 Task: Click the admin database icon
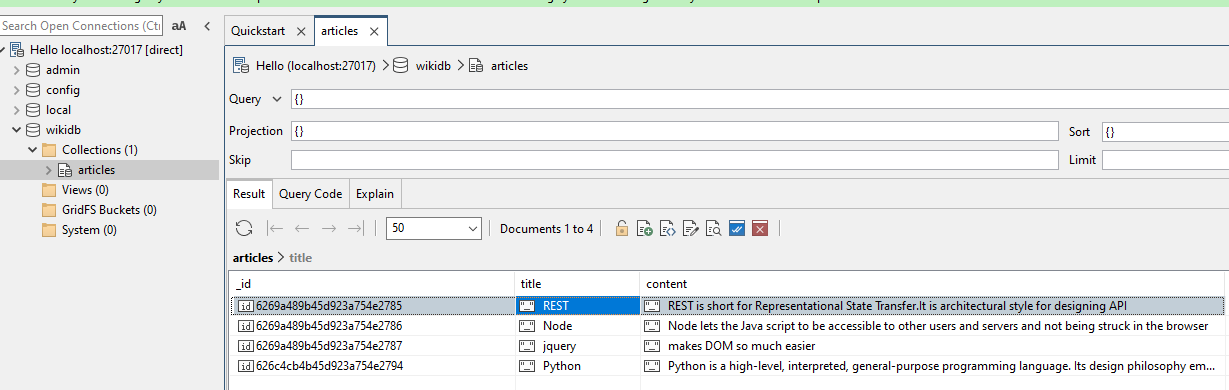[34, 70]
